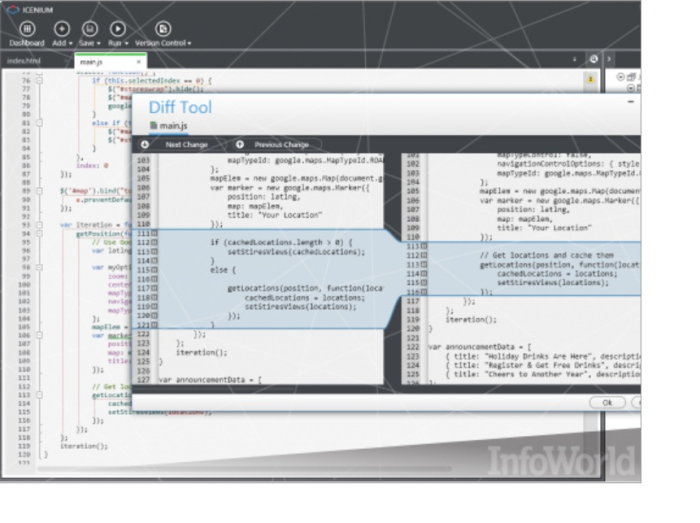Click the Next Change label

187,145
